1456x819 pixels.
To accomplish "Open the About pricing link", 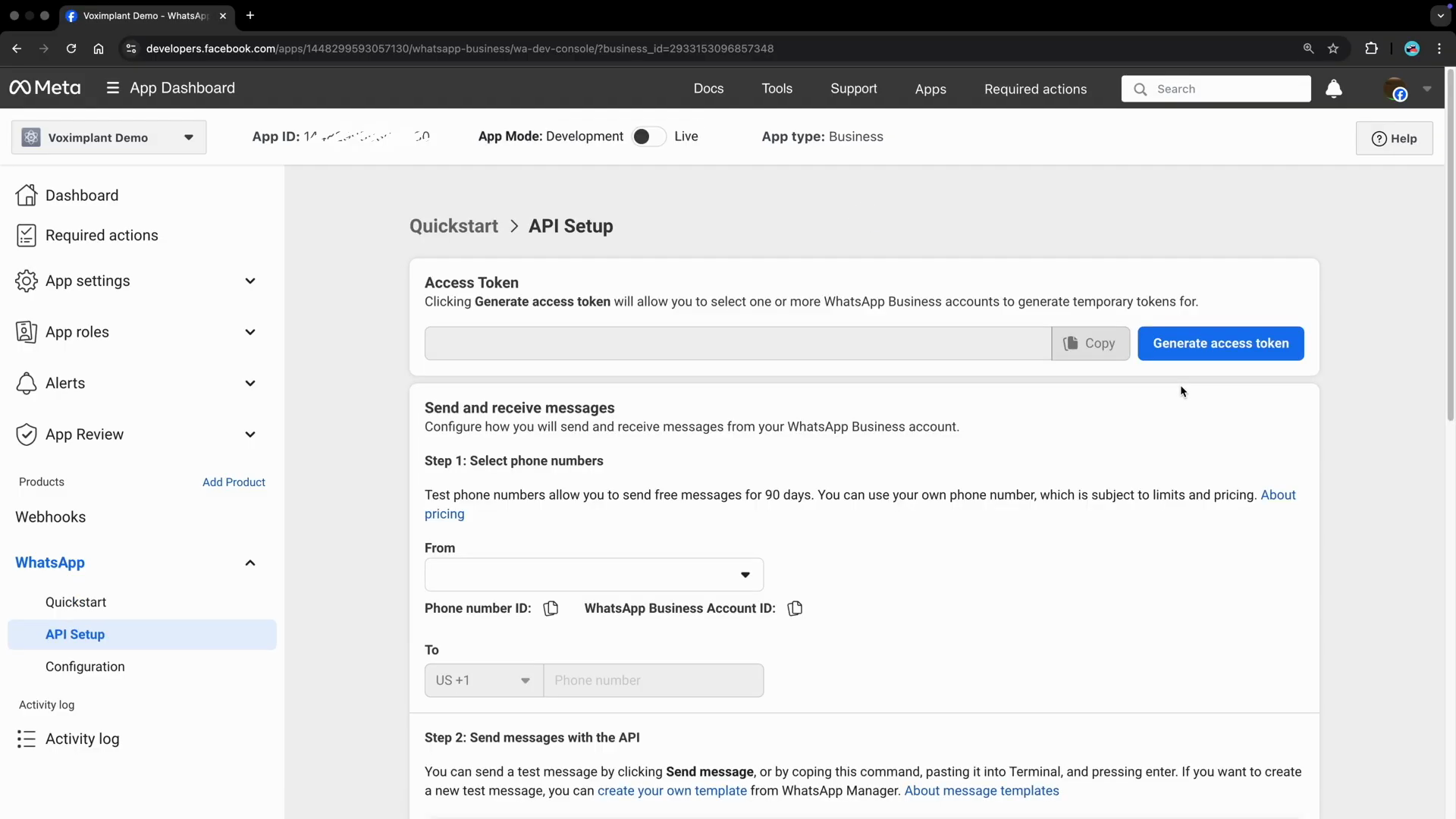I will pyautogui.click(x=1279, y=495).
